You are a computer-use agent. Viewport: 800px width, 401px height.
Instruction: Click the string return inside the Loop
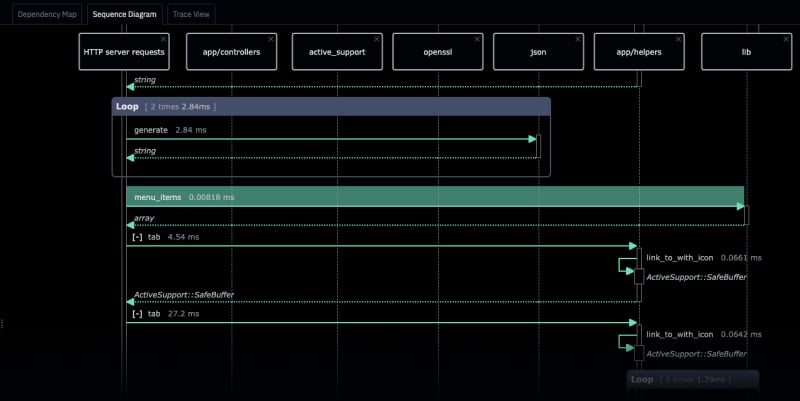click(x=145, y=151)
